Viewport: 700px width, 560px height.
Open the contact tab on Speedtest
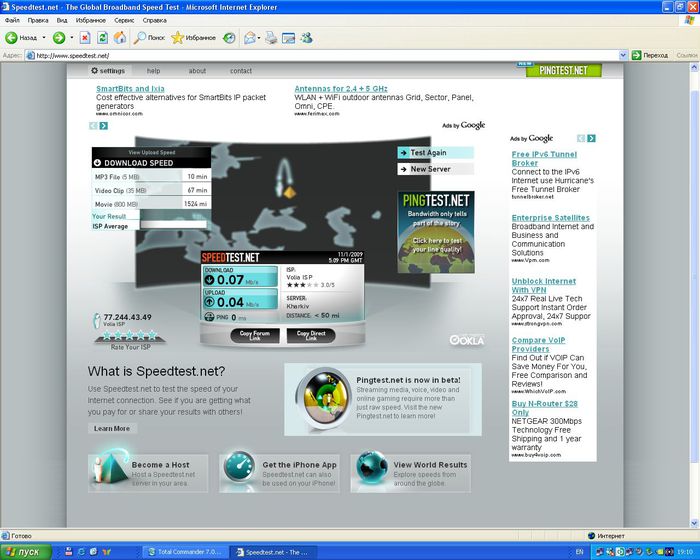pos(241,71)
